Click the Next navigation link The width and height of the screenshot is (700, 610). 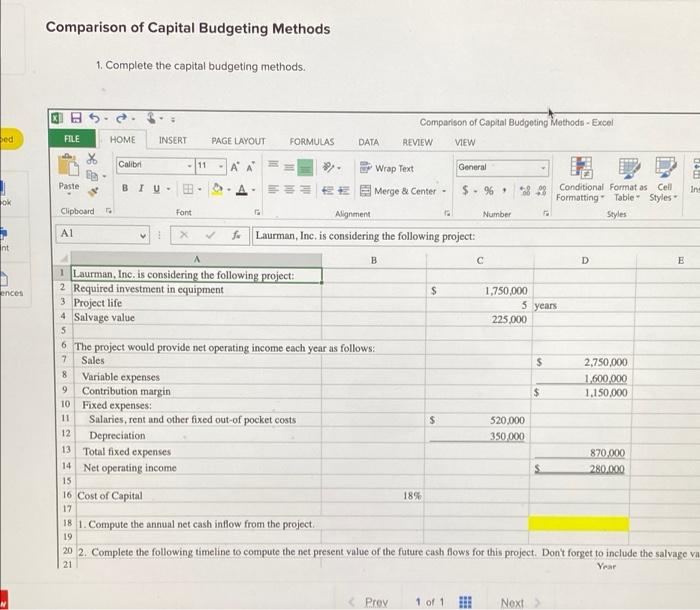coord(520,603)
